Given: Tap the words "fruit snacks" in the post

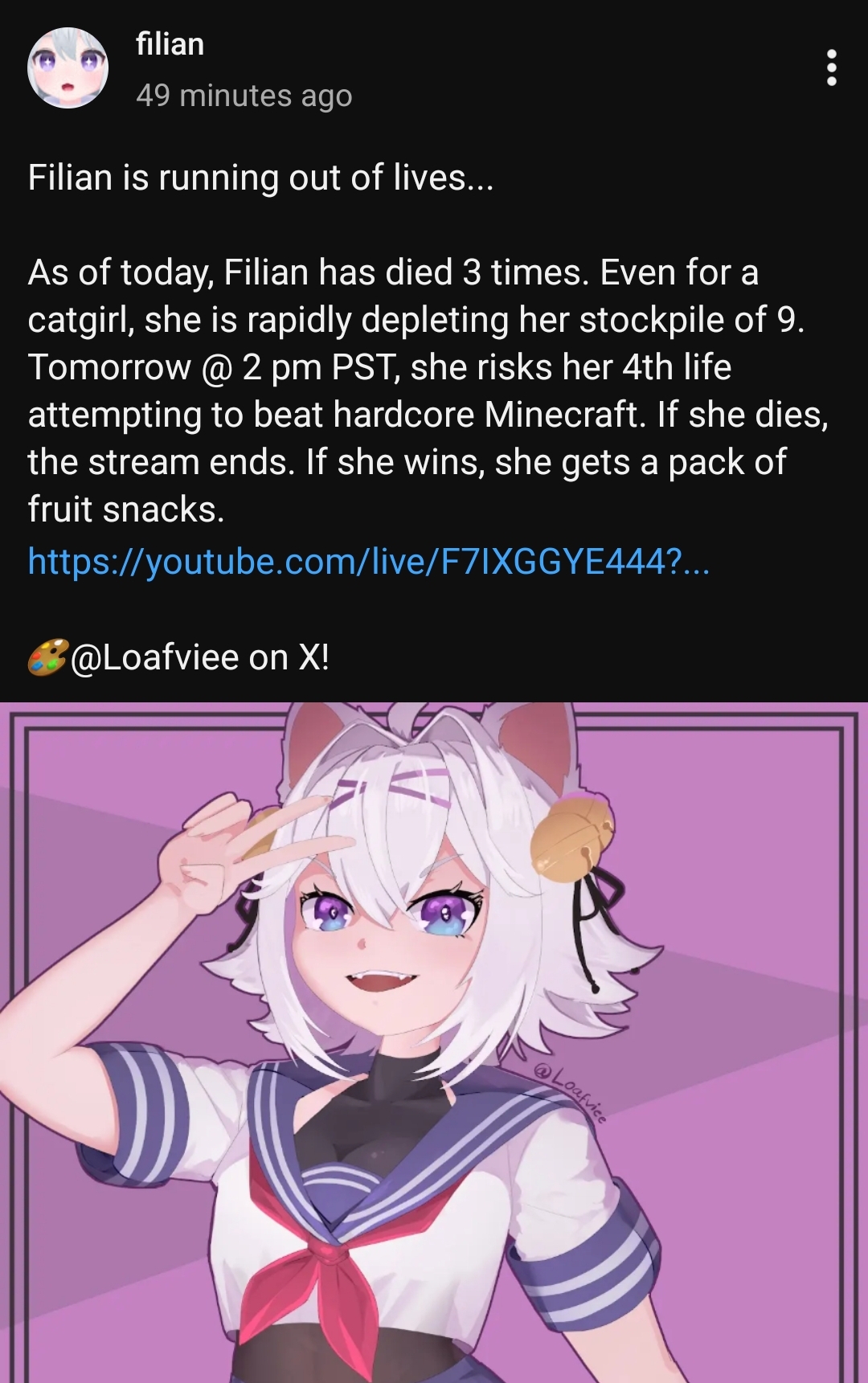Looking at the screenshot, I should (x=126, y=509).
